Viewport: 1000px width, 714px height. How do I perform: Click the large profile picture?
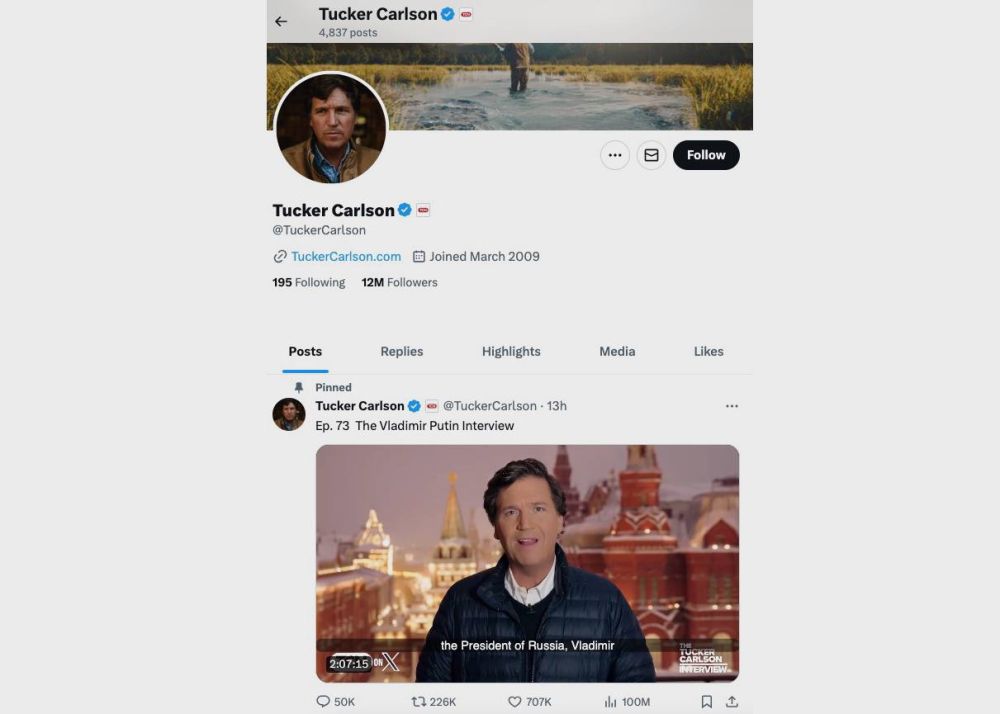[x=331, y=128]
